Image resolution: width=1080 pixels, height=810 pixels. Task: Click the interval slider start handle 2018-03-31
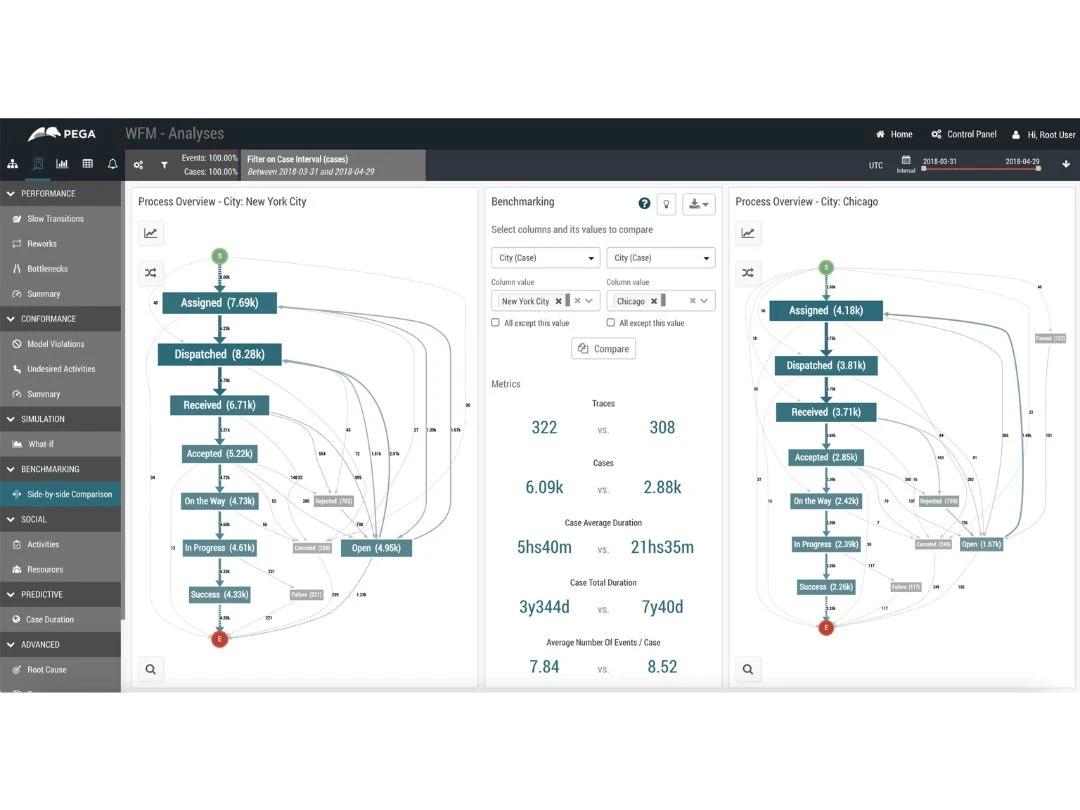[x=924, y=168]
